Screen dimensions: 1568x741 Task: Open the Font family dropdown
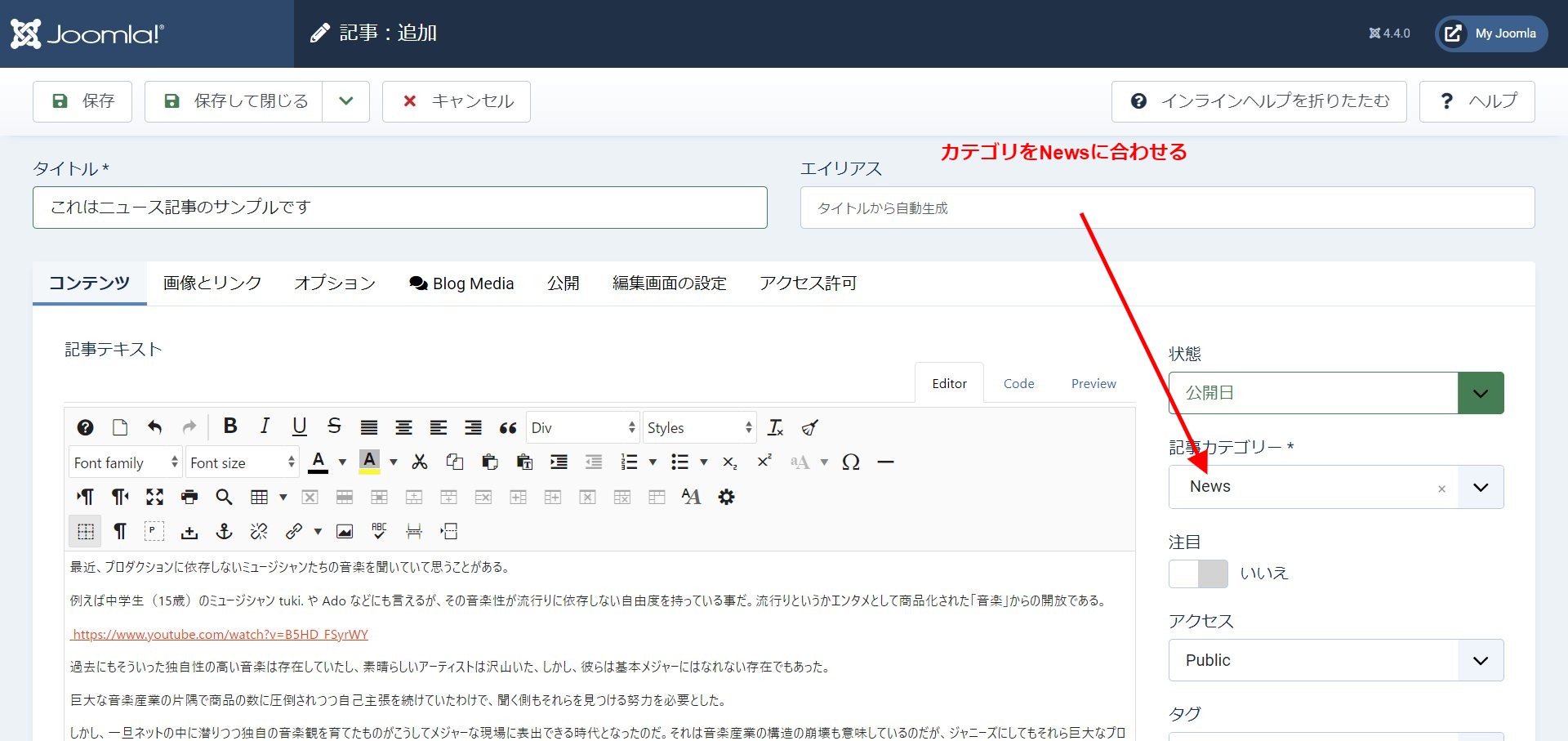(125, 462)
